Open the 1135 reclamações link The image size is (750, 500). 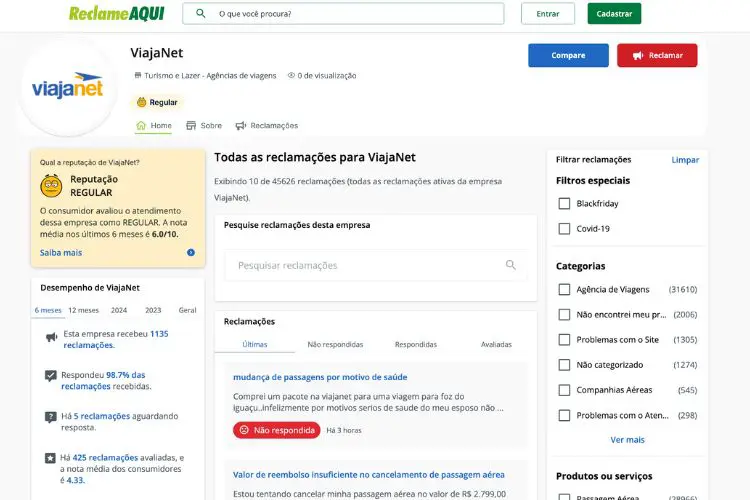click(x=116, y=339)
